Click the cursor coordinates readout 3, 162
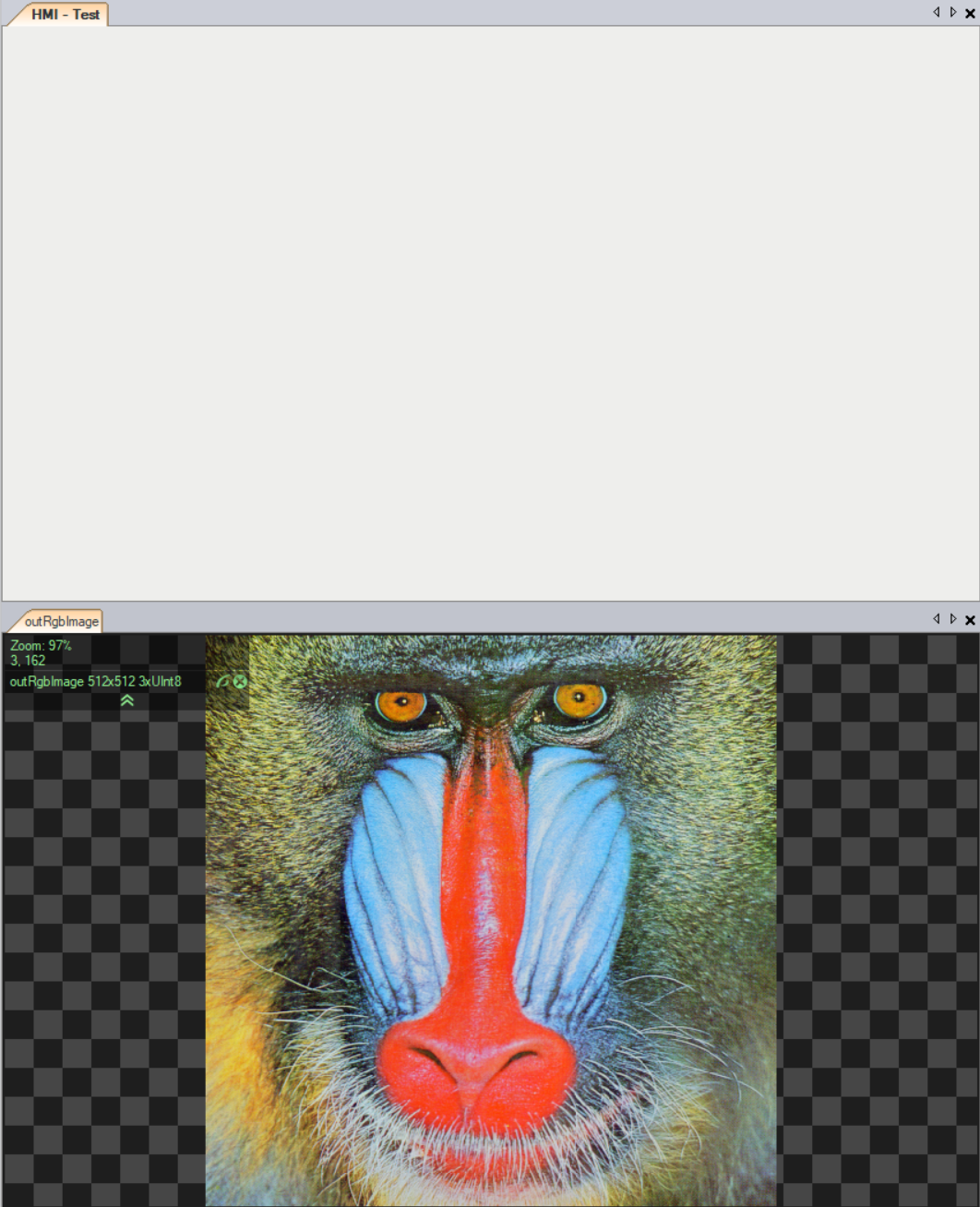This screenshot has width=980, height=1207. [x=28, y=661]
